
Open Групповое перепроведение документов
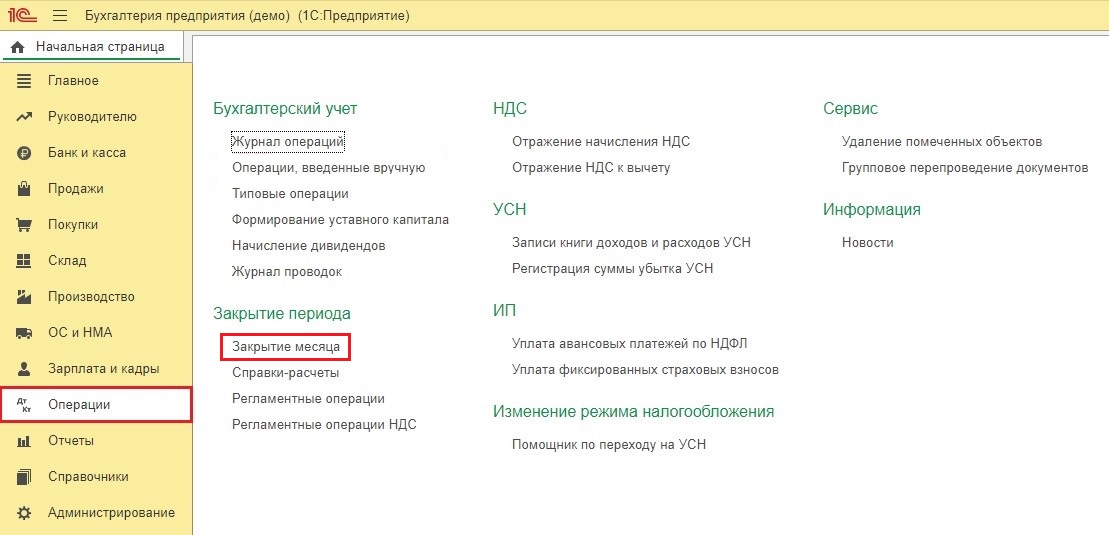tap(965, 168)
